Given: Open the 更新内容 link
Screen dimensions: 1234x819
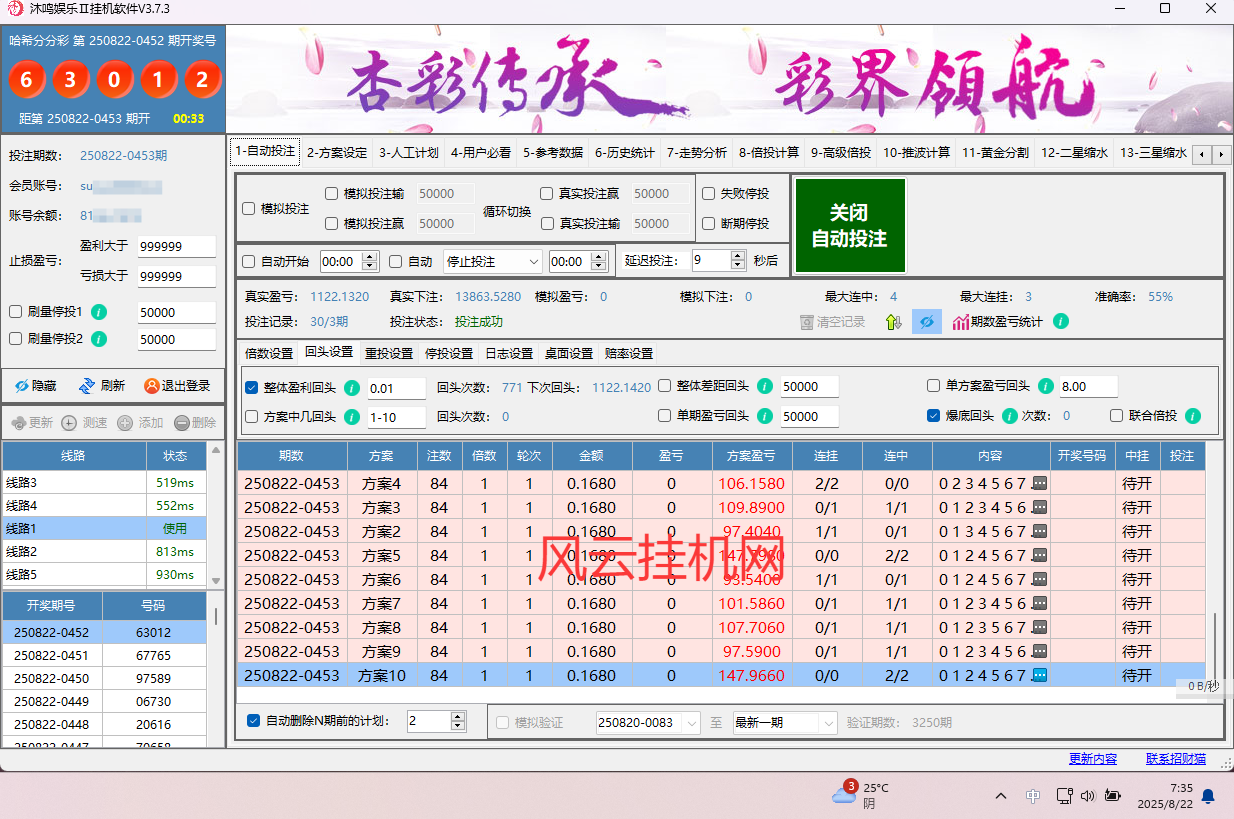Looking at the screenshot, I should [x=1092, y=759].
